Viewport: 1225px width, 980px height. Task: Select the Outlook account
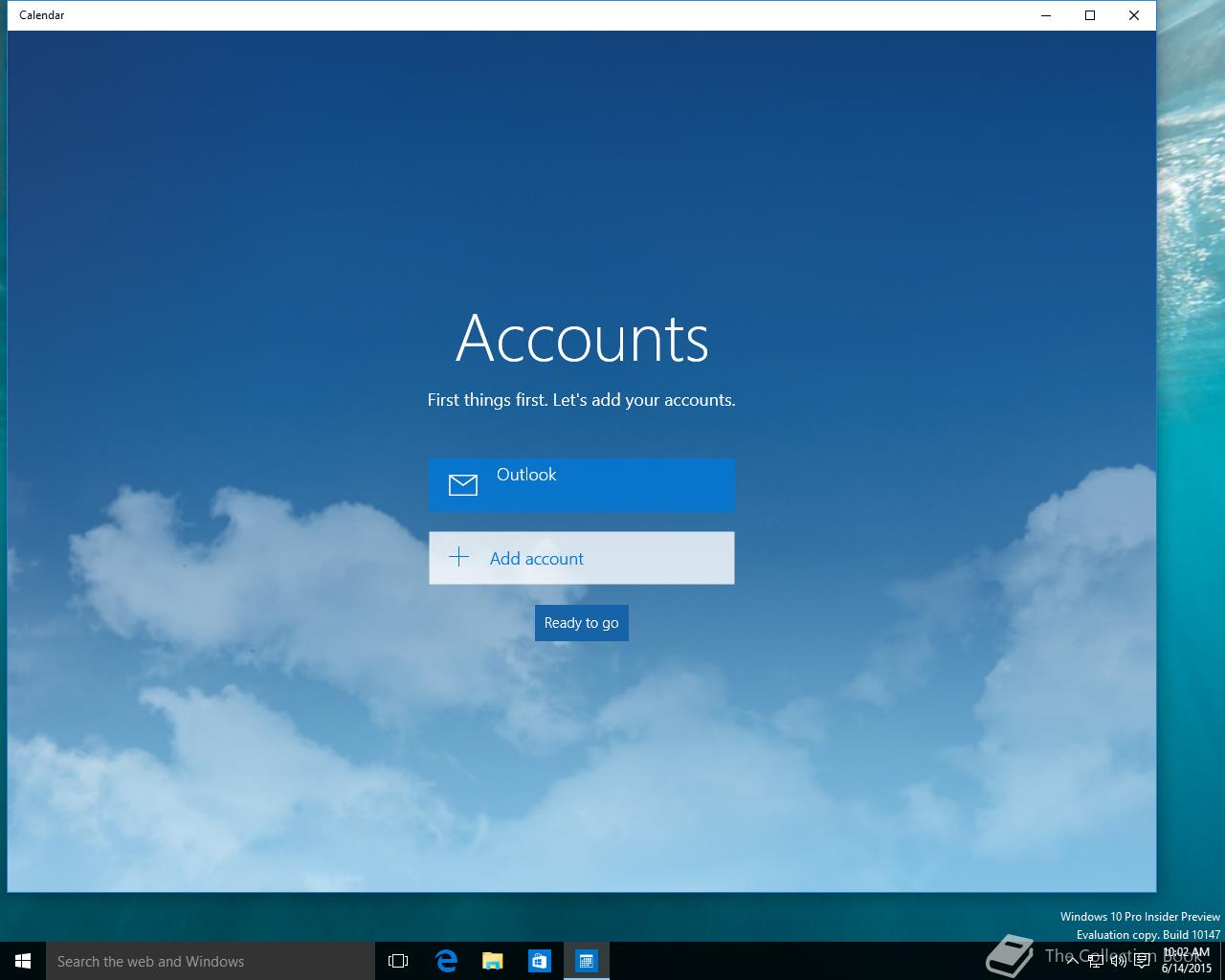pos(582,484)
